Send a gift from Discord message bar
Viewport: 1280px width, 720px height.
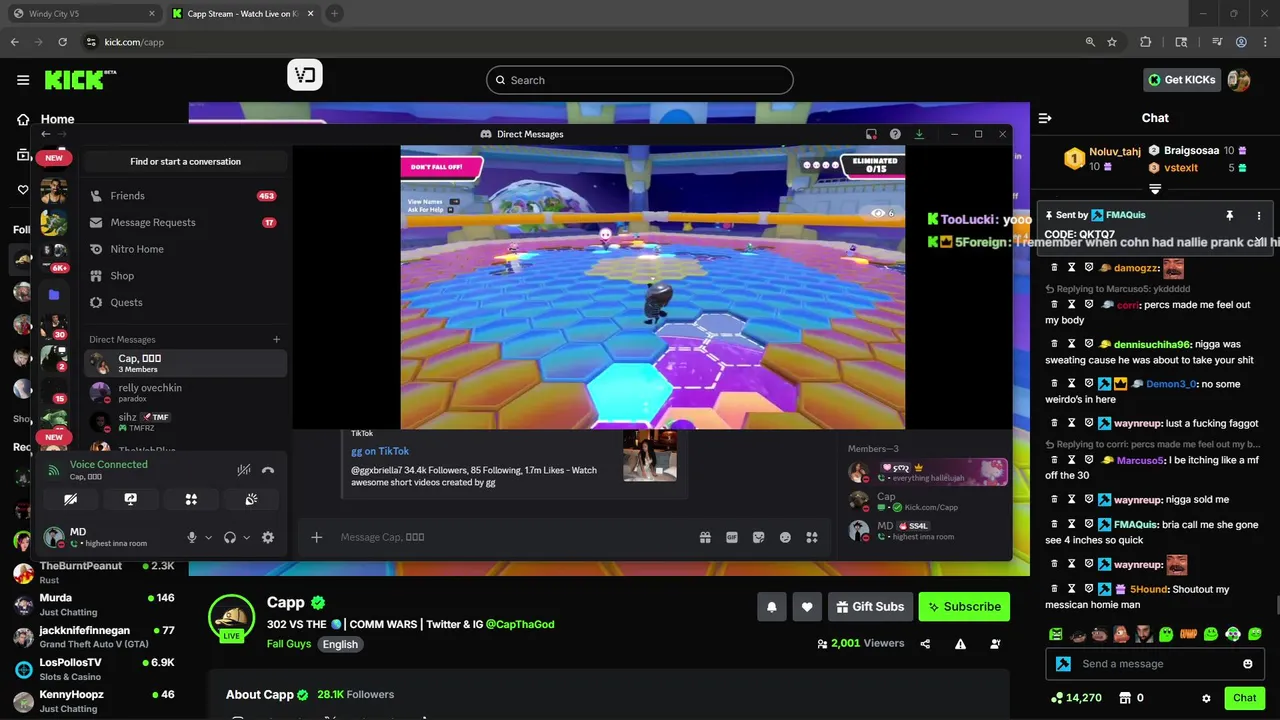pos(705,537)
